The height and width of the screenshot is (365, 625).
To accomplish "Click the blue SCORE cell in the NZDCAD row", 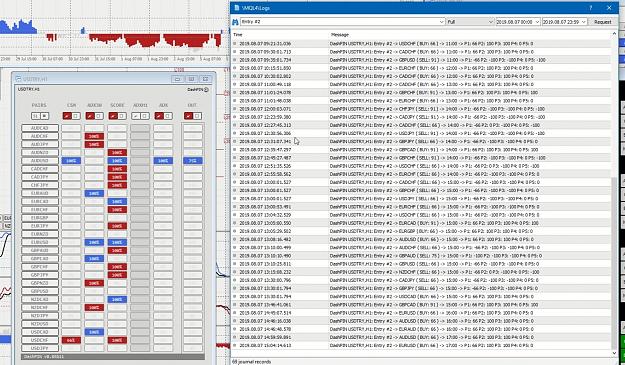I will (x=117, y=299).
